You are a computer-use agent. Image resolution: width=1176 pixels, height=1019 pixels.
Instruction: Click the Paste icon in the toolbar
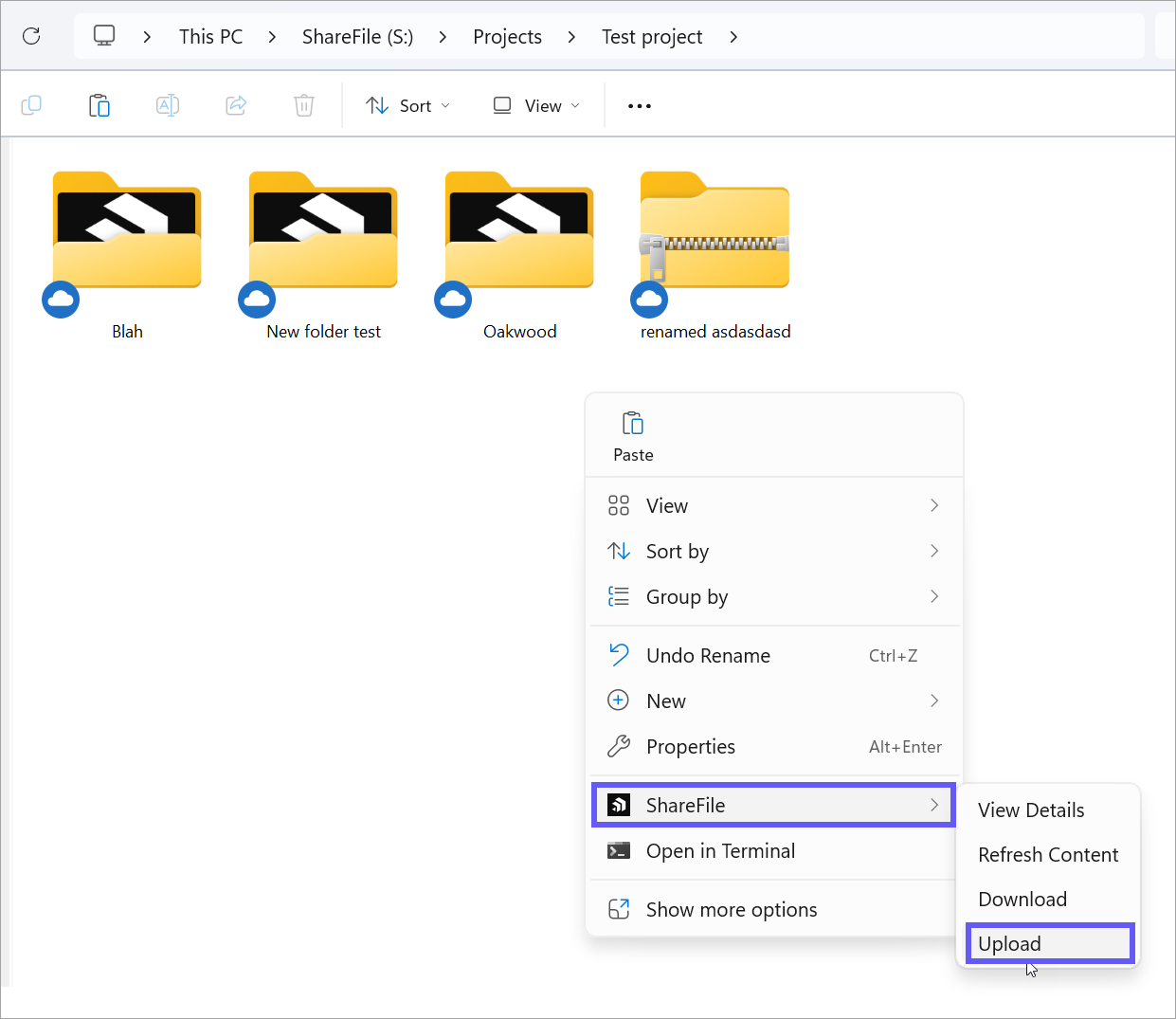[100, 105]
